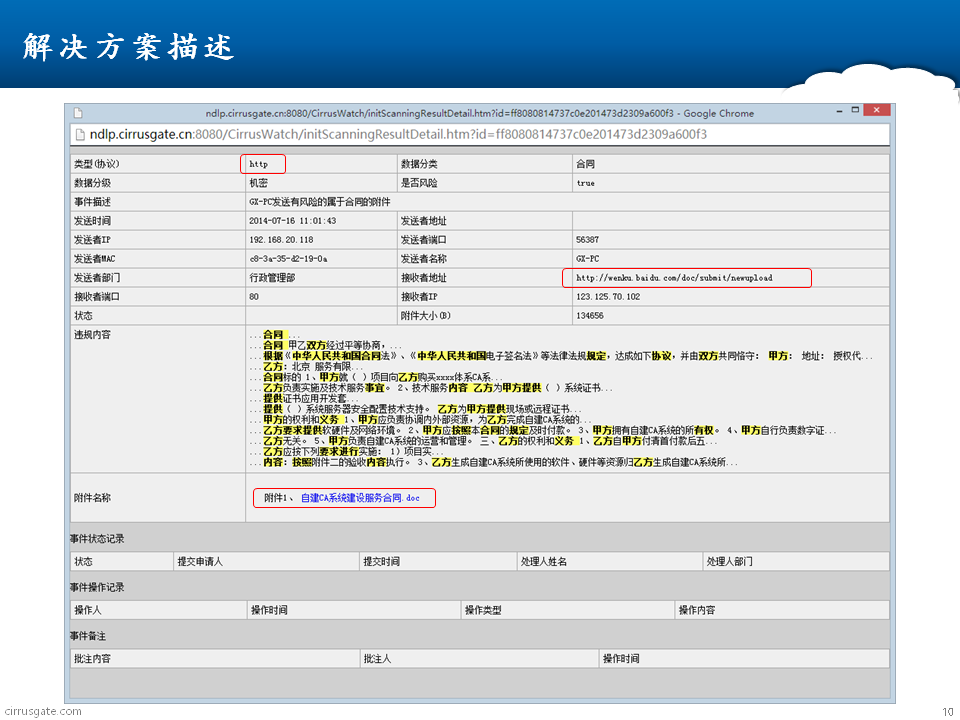960x720 pixels.
Task: Click the send time 2014-07-16 11:01:43
Action: 292,220
